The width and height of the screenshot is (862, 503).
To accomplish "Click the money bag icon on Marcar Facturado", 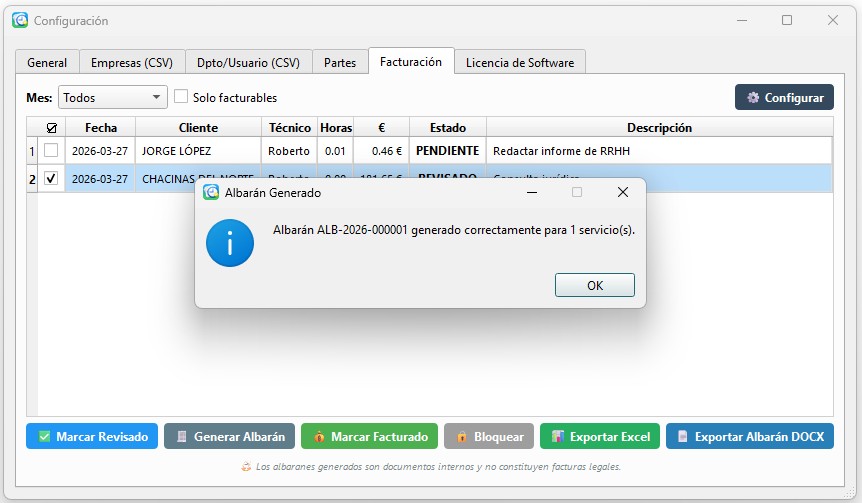I will click(318, 437).
